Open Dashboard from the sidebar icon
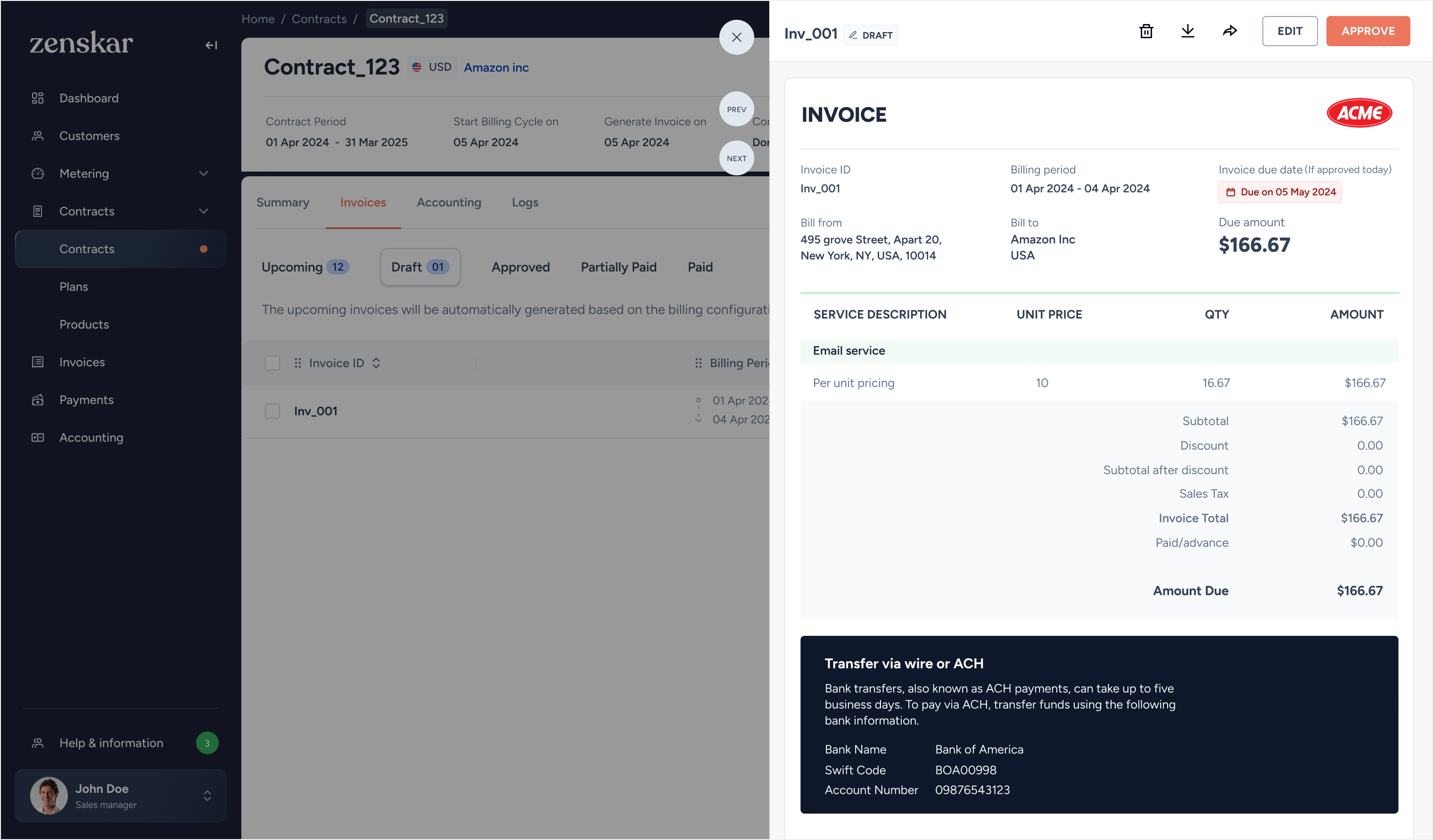The width and height of the screenshot is (1433, 840). tap(38, 98)
